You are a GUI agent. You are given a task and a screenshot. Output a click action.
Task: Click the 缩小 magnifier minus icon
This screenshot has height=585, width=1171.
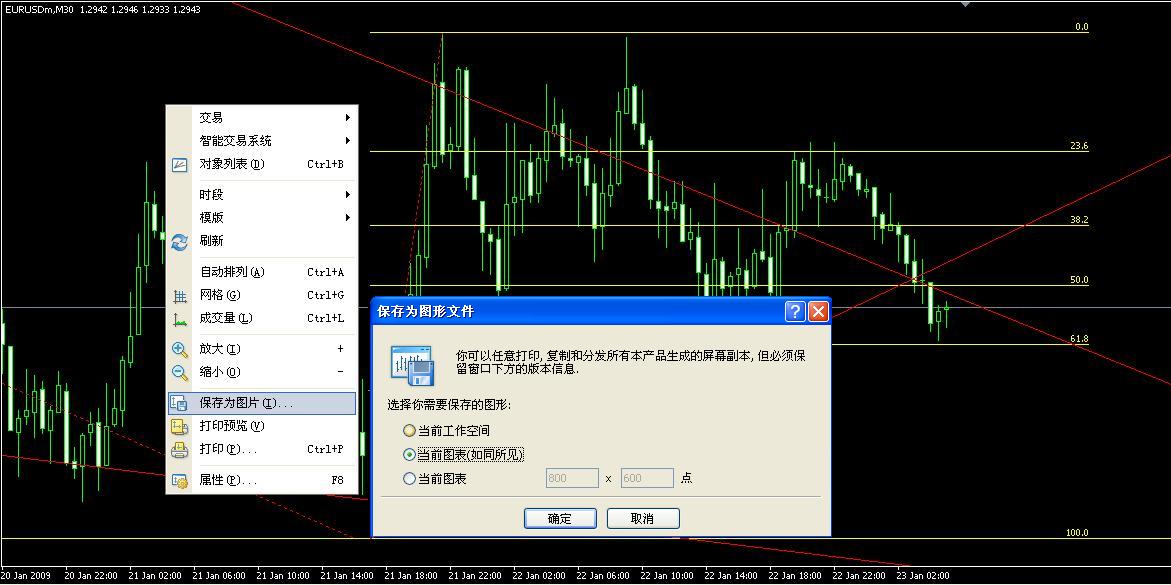(180, 372)
